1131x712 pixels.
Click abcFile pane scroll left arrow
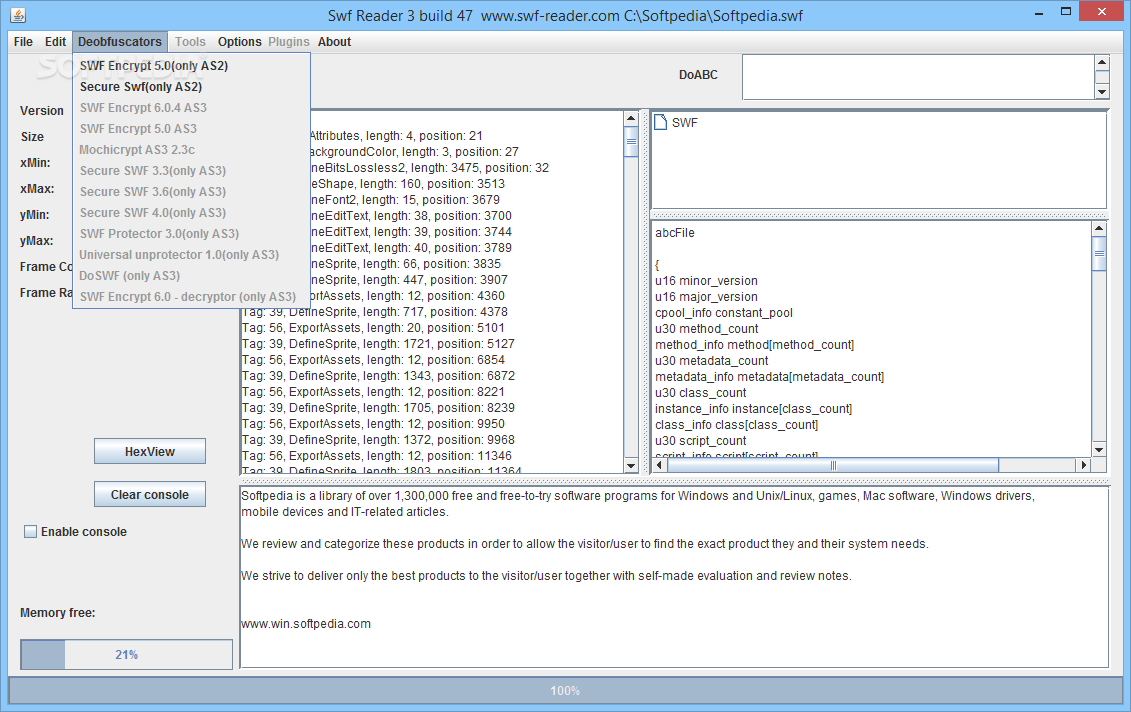659,465
